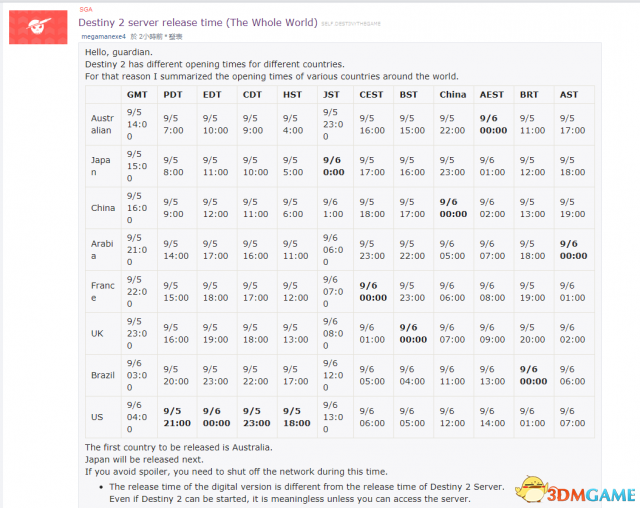Click the bold 9/6 00:00 cell in Arabia row

coord(573,250)
